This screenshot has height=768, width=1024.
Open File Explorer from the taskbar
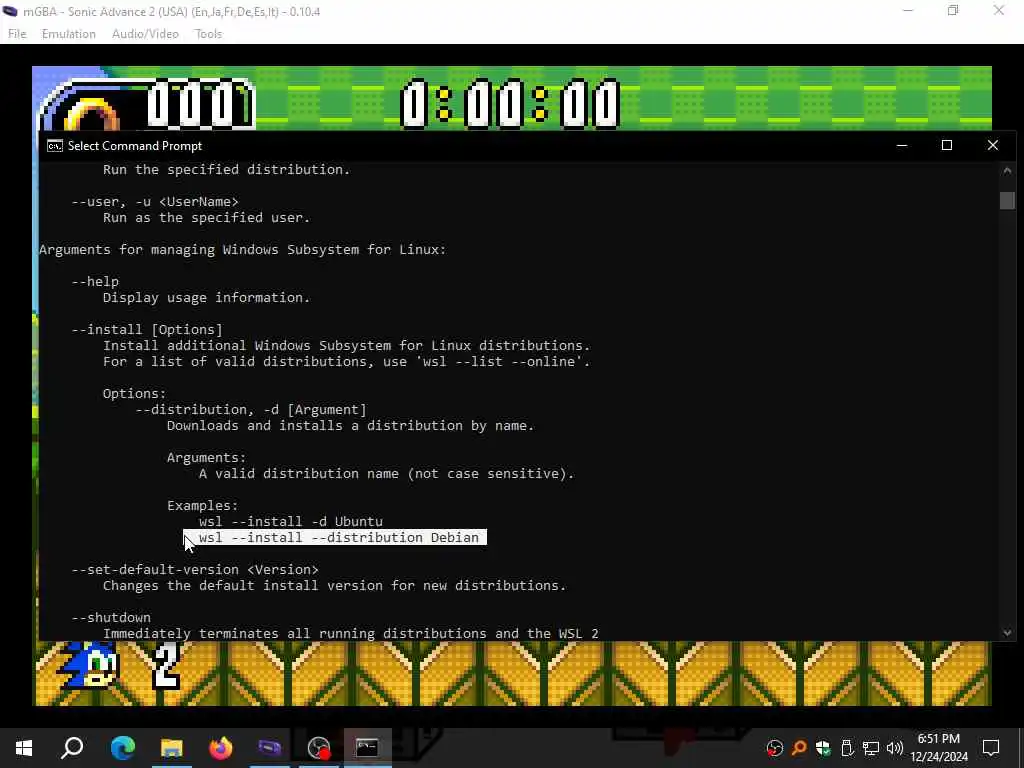(172, 748)
